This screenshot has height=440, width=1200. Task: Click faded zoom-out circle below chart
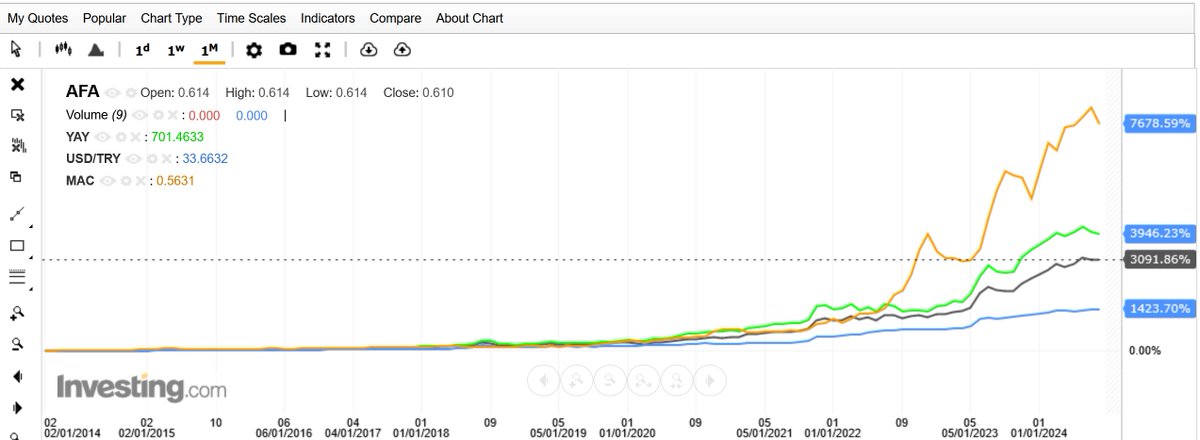tap(610, 380)
